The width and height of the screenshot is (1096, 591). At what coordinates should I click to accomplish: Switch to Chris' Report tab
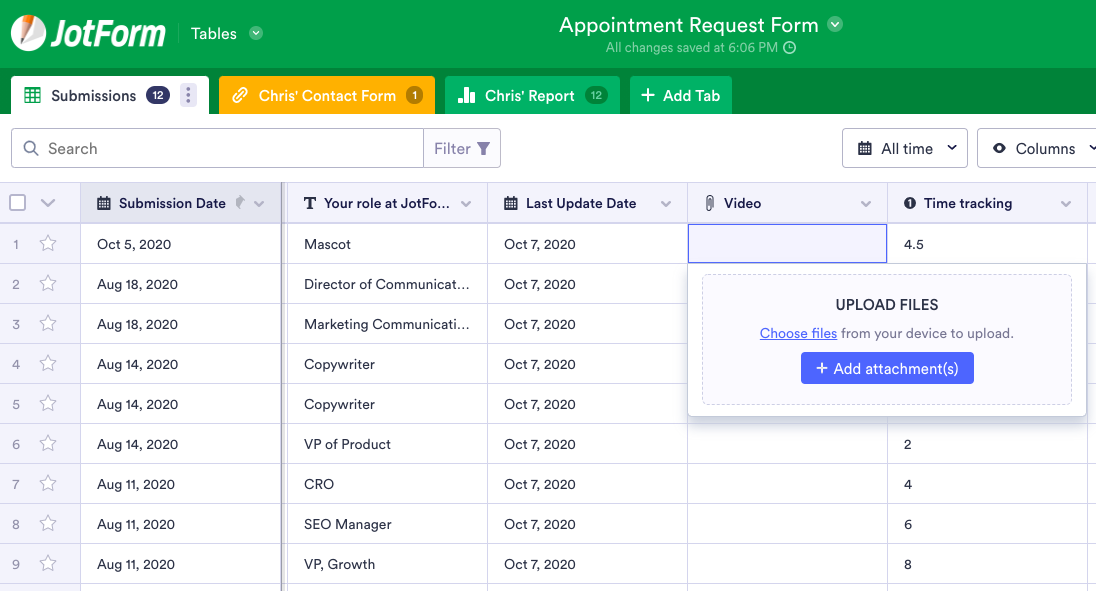[x=532, y=96]
